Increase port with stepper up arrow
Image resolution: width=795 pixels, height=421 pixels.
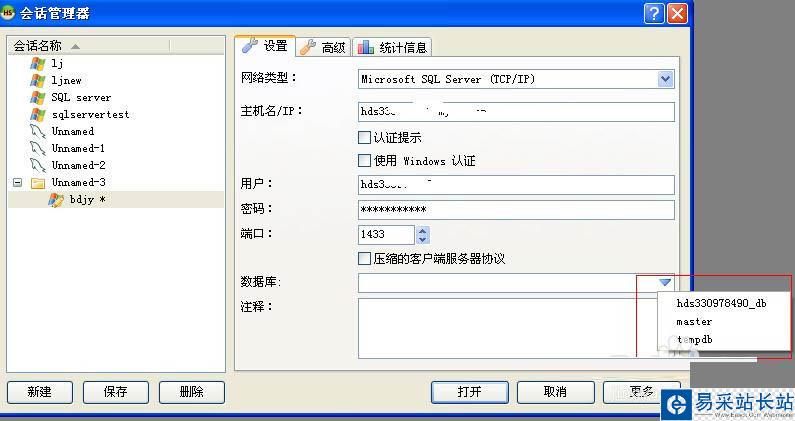[423, 230]
